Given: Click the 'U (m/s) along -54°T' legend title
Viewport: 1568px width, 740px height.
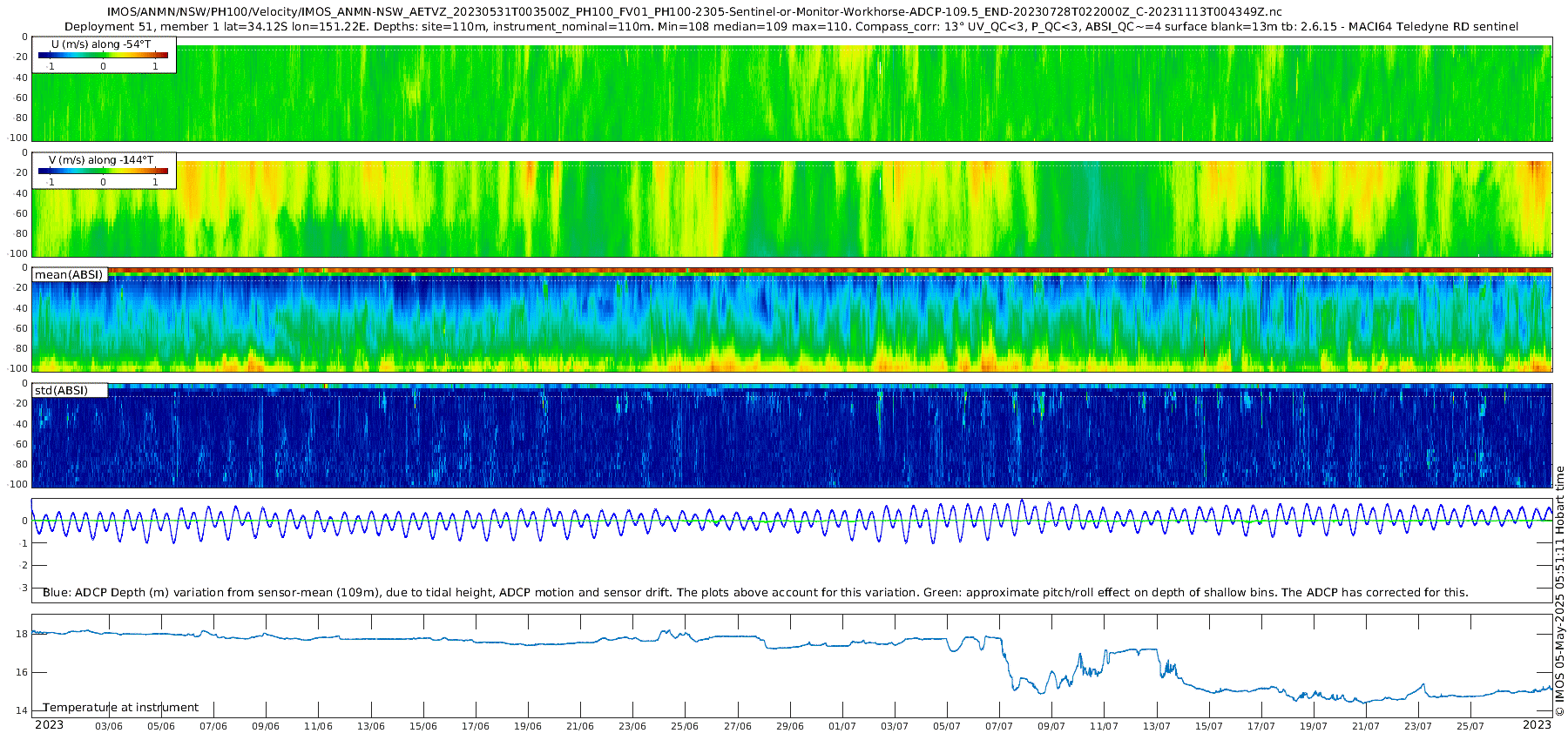Looking at the screenshot, I should click(101, 44).
